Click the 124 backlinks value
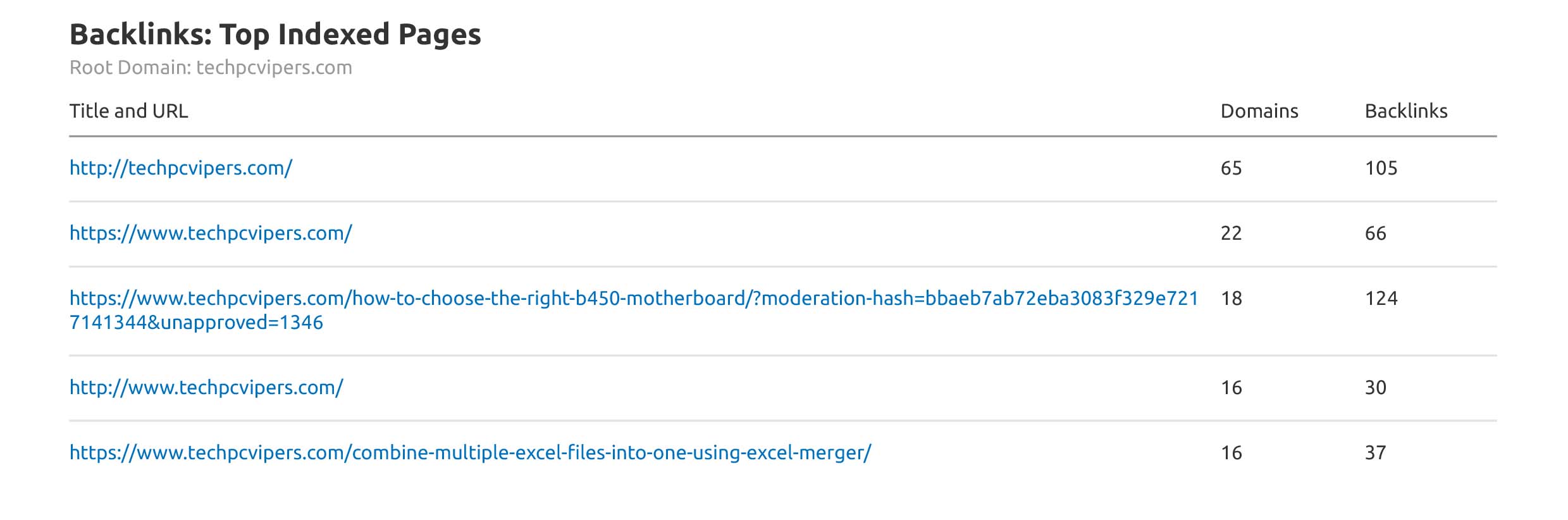 [1381, 299]
